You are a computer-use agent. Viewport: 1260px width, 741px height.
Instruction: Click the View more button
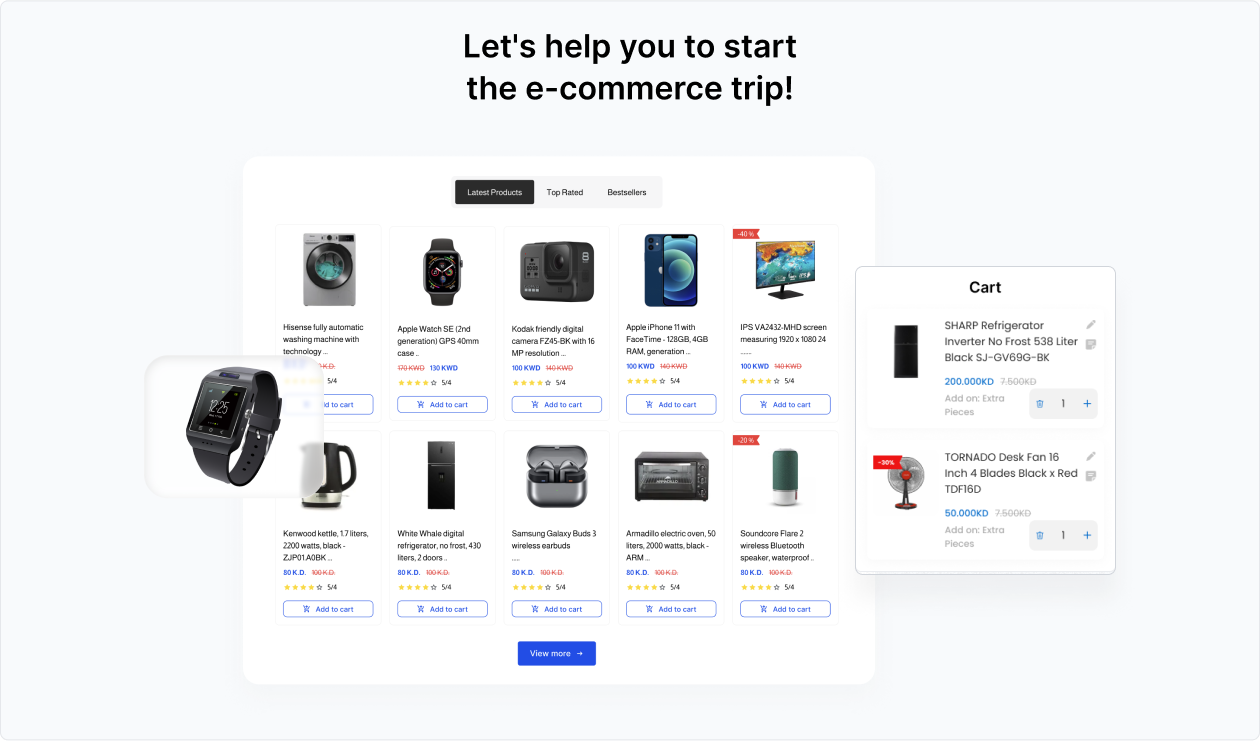coord(557,653)
